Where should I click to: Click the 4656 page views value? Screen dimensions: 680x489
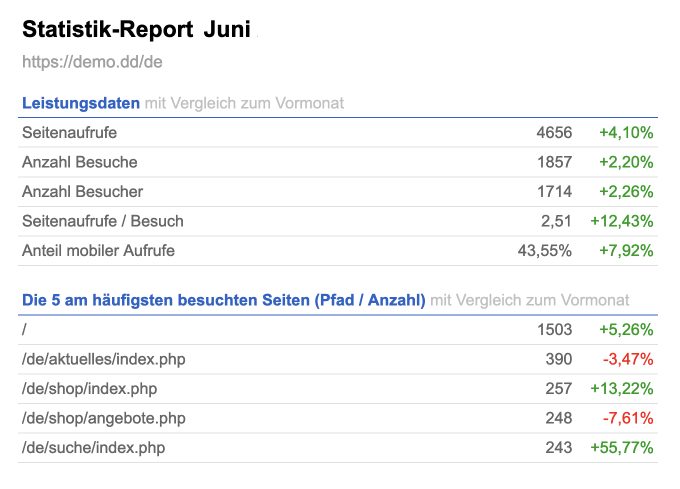554,132
